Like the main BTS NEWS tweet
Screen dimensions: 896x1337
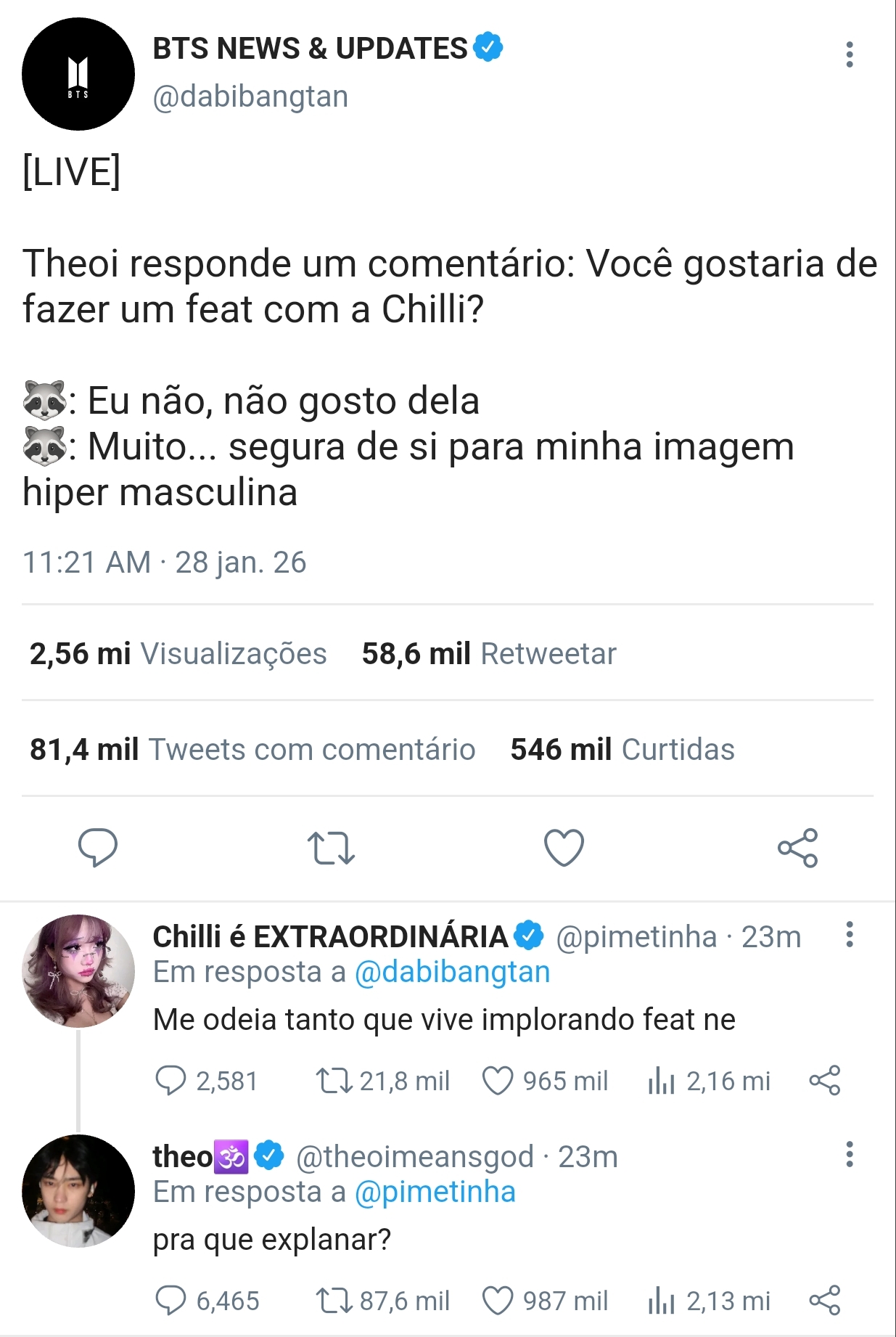tap(564, 848)
